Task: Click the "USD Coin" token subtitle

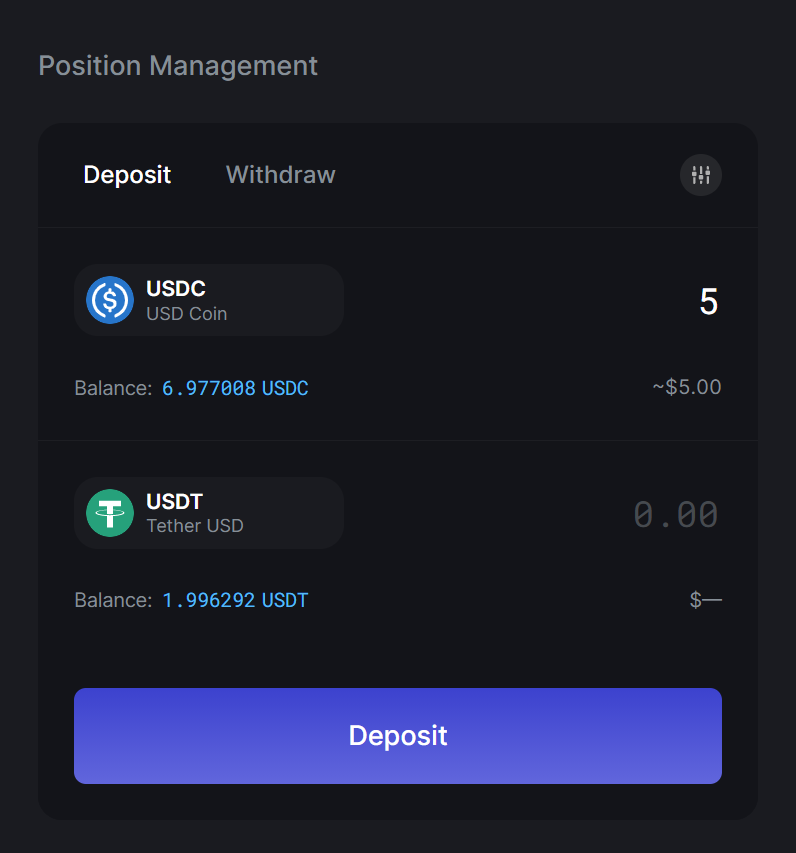Action: (187, 314)
